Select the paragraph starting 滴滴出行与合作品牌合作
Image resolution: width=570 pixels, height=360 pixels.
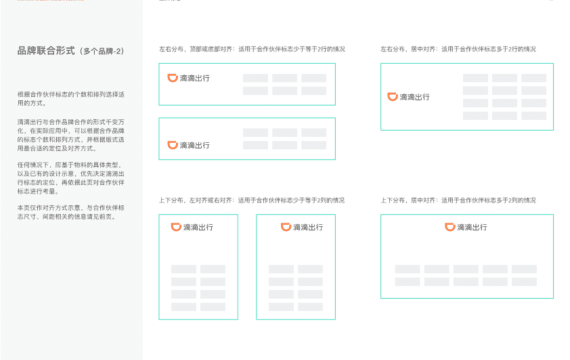(71, 135)
